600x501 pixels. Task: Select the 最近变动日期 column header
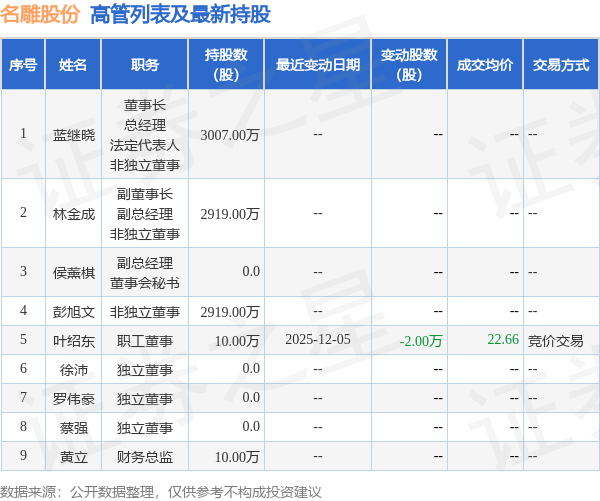click(x=318, y=64)
